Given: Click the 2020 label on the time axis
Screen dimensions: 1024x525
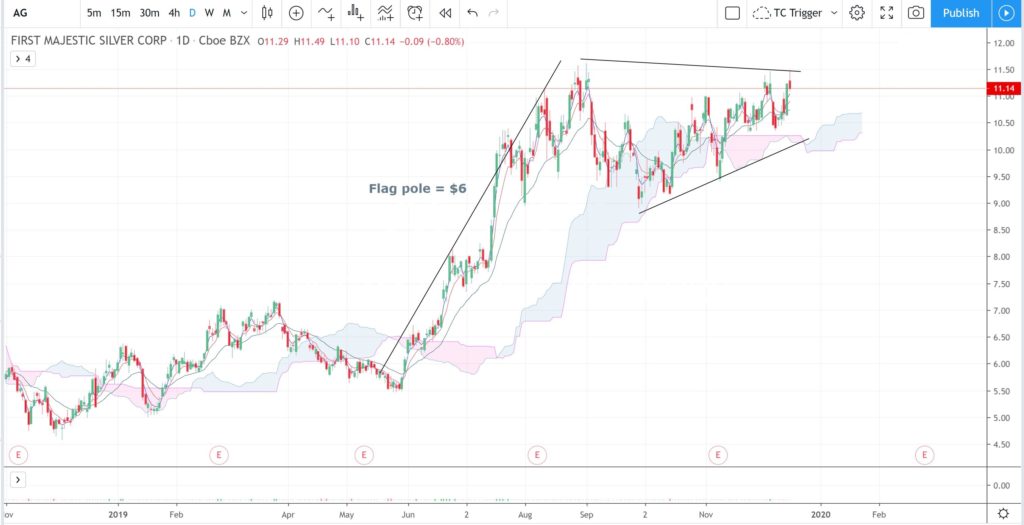Looking at the screenshot, I should (x=820, y=514).
